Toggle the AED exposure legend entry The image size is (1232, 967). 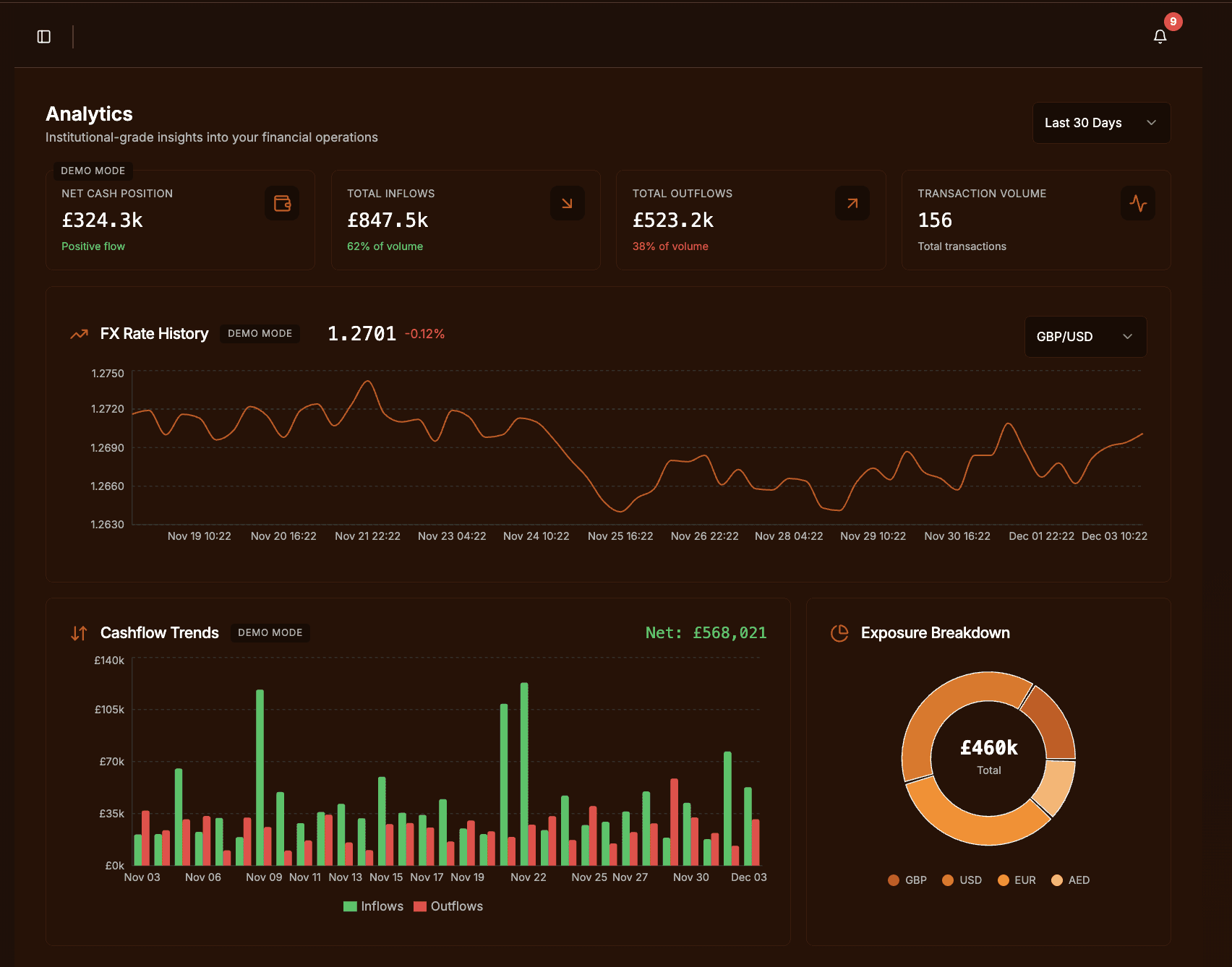pos(1070,880)
